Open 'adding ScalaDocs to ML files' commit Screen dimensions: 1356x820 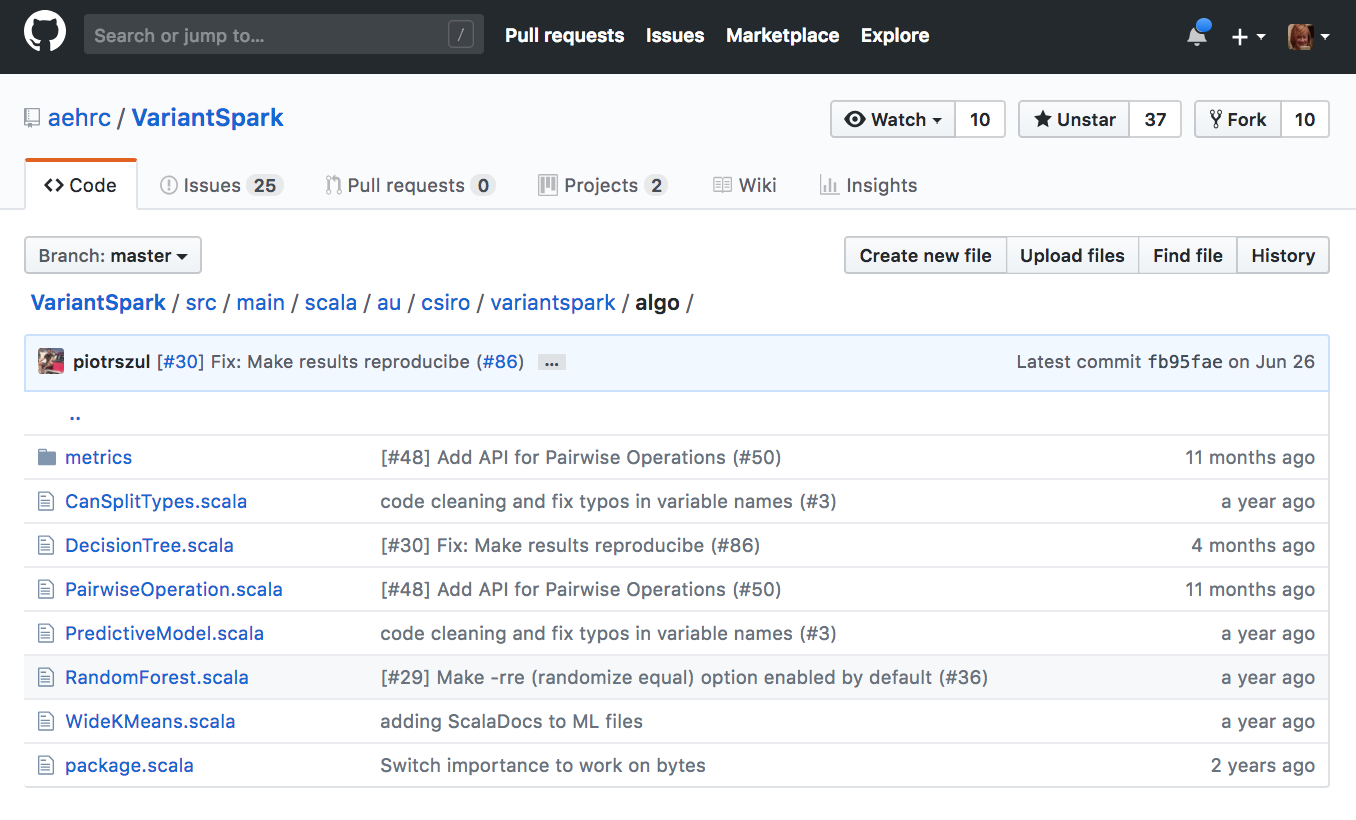pos(511,721)
